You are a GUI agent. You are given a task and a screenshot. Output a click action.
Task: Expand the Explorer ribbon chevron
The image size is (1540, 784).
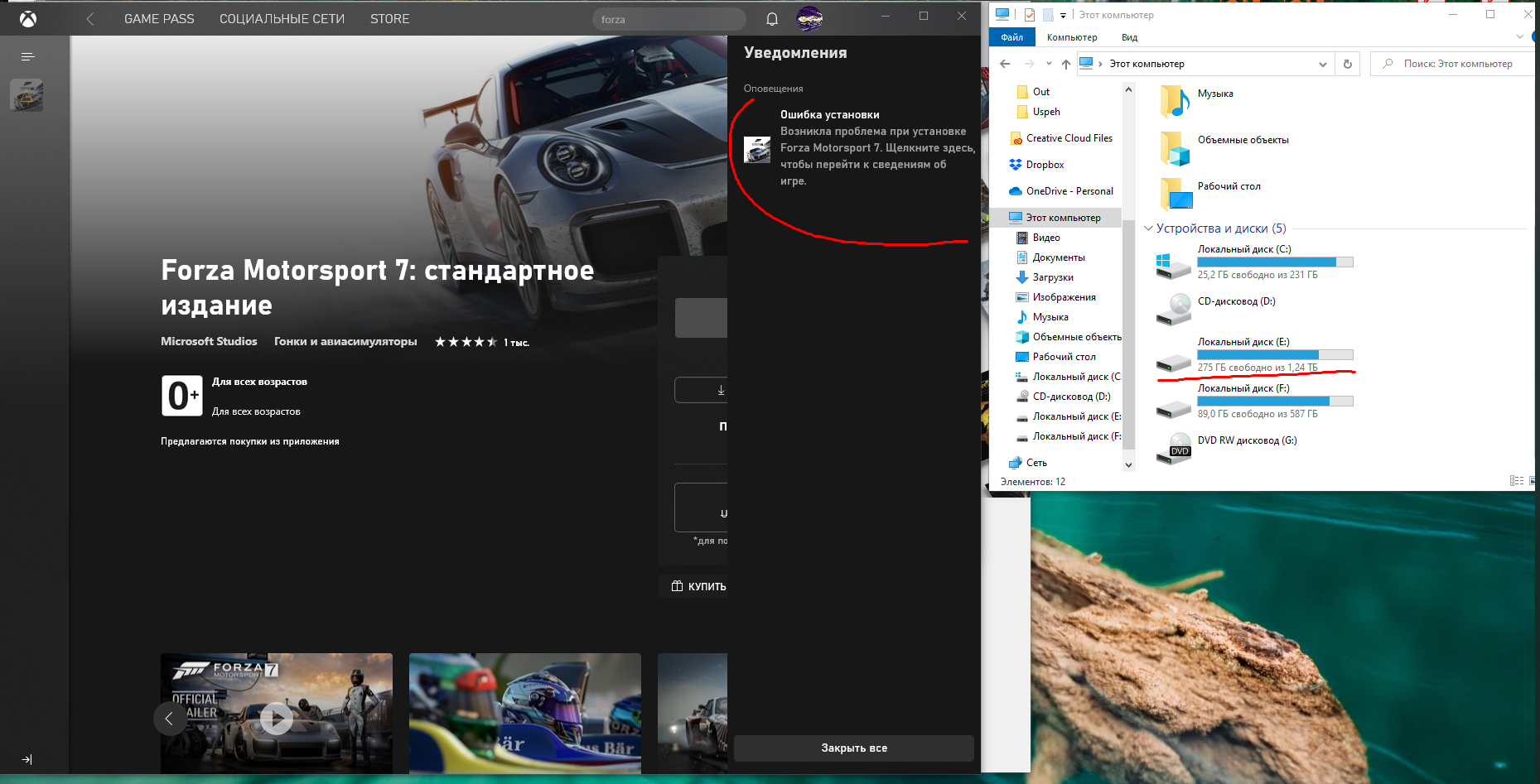coord(1519,37)
